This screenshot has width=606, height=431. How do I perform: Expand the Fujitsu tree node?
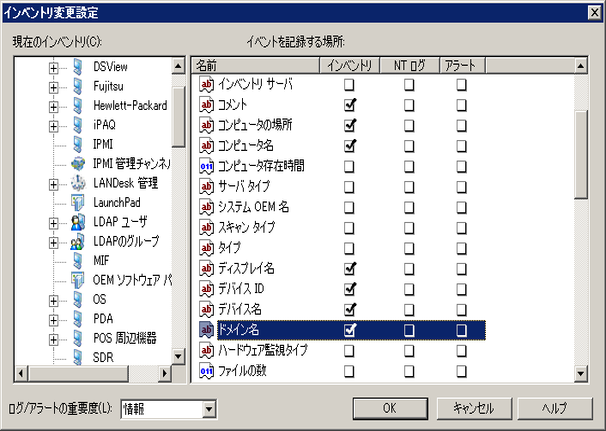coord(53,88)
